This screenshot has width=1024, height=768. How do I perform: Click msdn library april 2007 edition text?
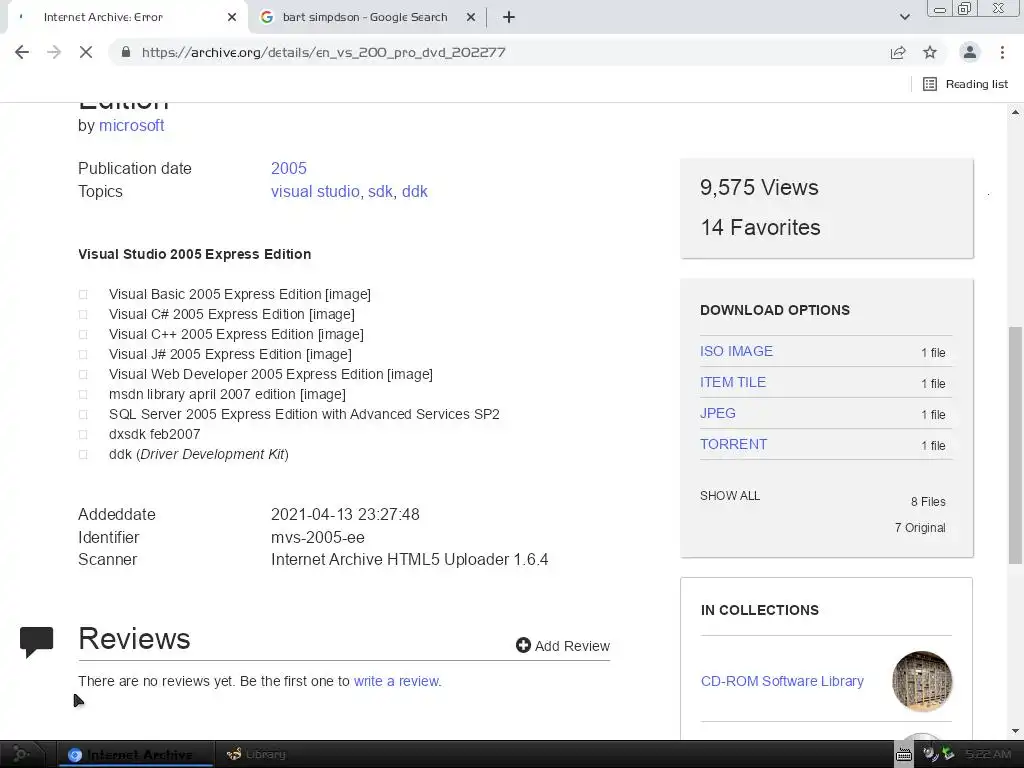click(x=227, y=394)
